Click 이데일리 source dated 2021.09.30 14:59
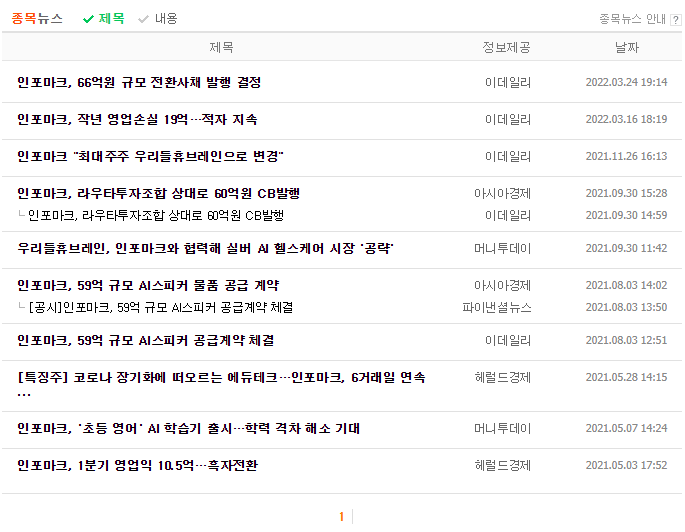Screen dimensions: 685x532 click(x=508, y=216)
